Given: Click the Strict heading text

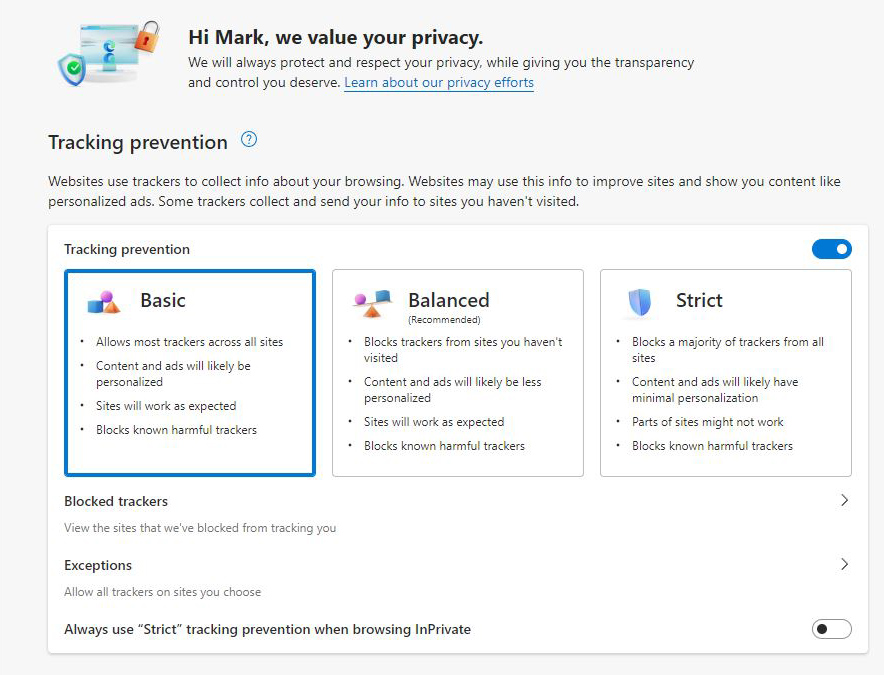Looking at the screenshot, I should (x=699, y=300).
